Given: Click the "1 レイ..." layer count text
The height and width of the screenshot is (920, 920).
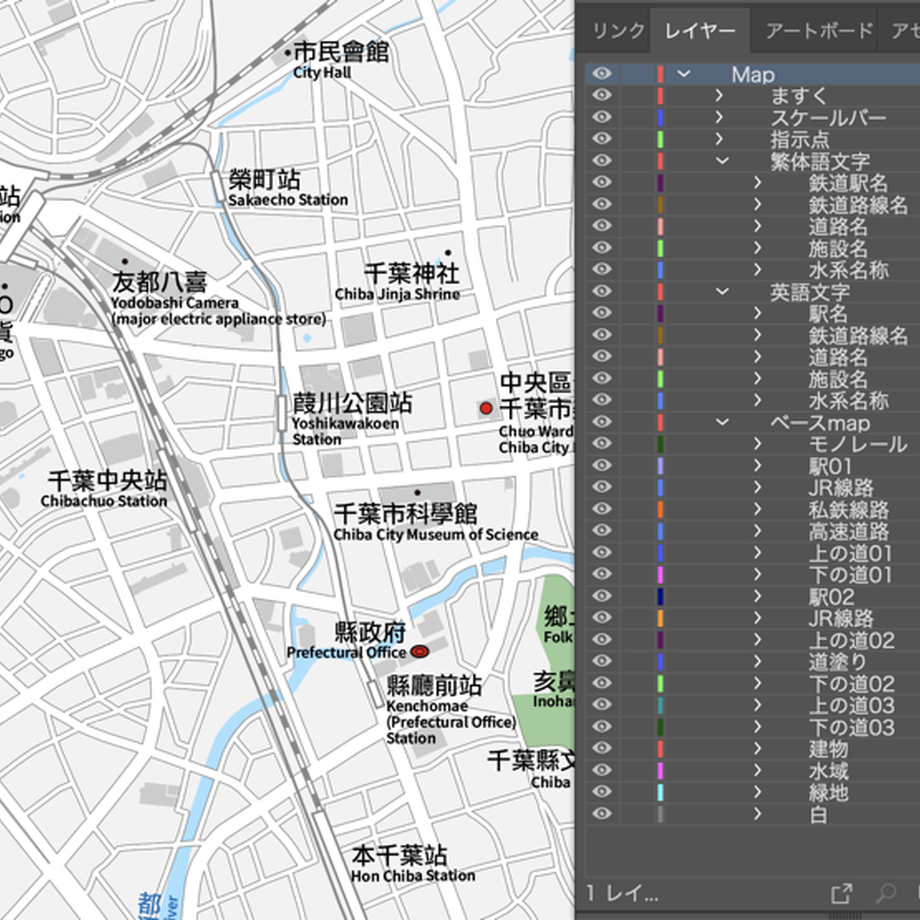Looking at the screenshot, I should tap(623, 894).
